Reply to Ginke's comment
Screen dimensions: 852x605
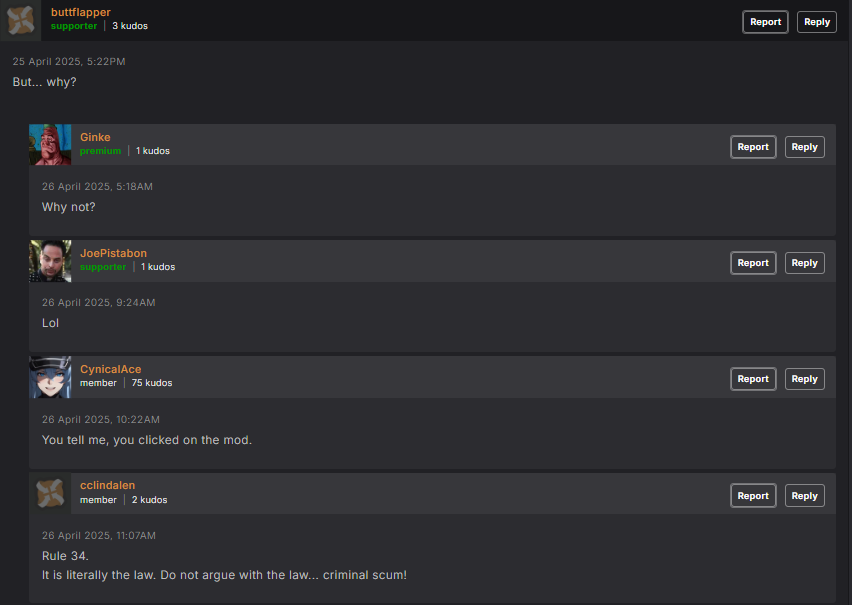pos(804,147)
